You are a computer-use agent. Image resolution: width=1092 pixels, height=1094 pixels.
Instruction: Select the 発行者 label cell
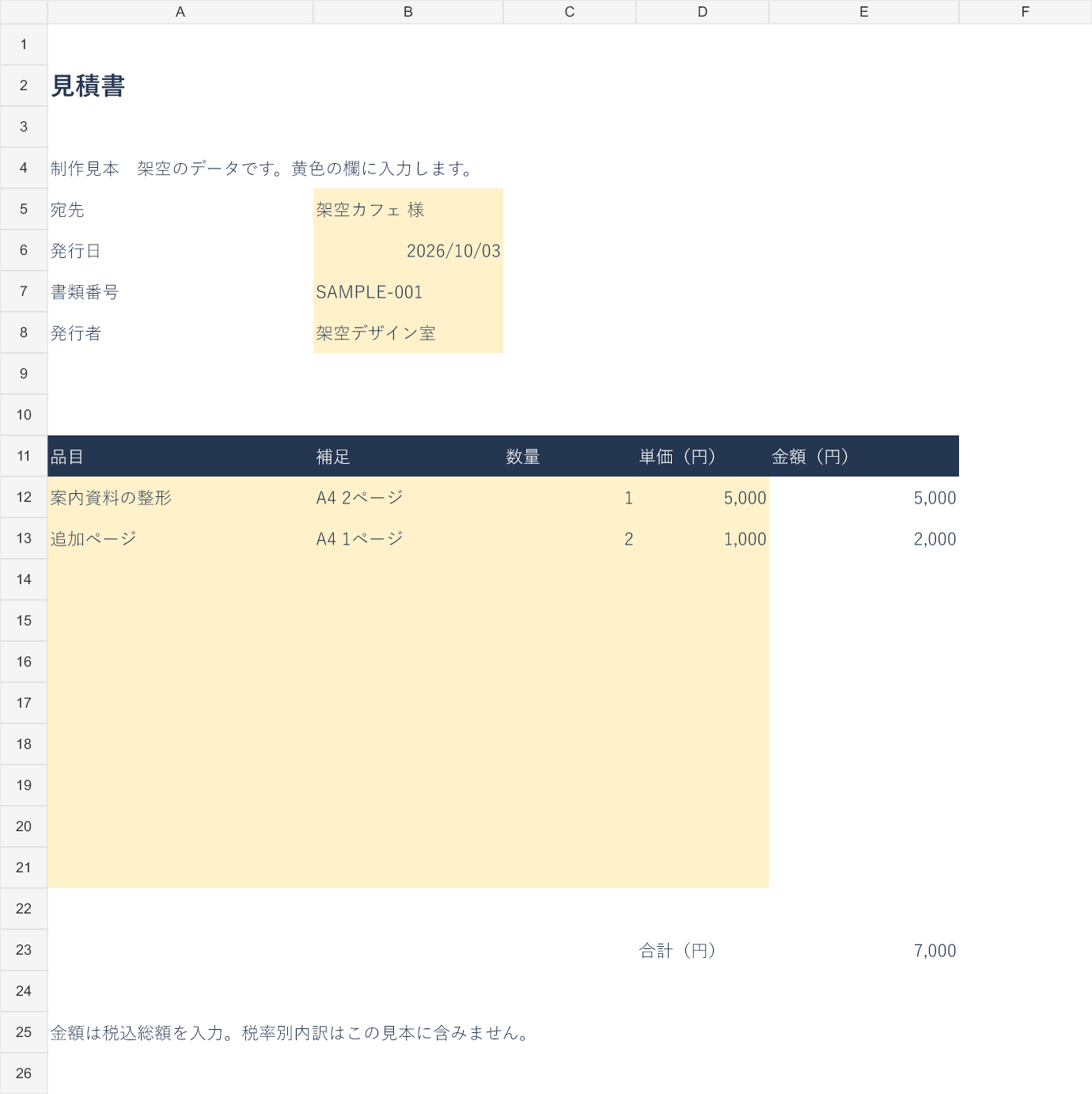(180, 332)
